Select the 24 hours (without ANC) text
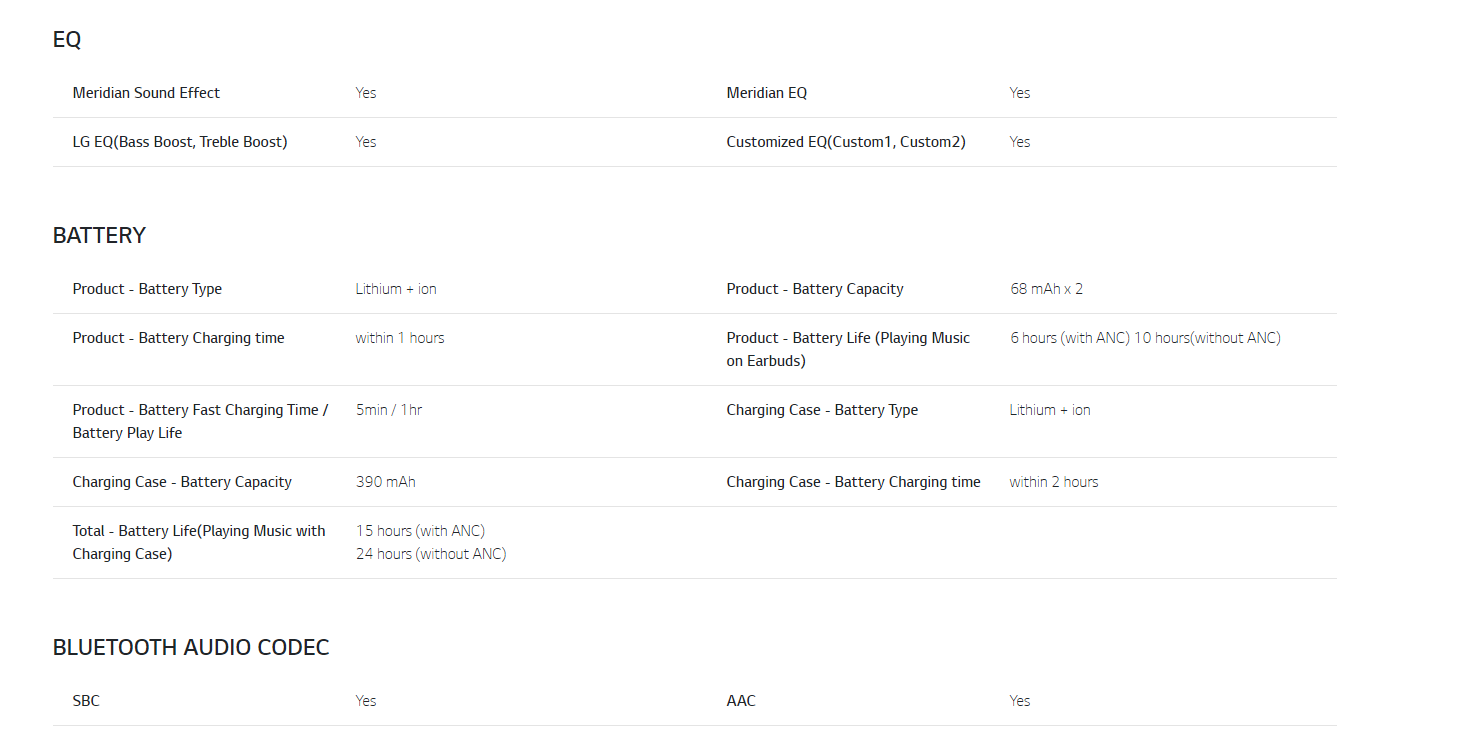 point(431,554)
